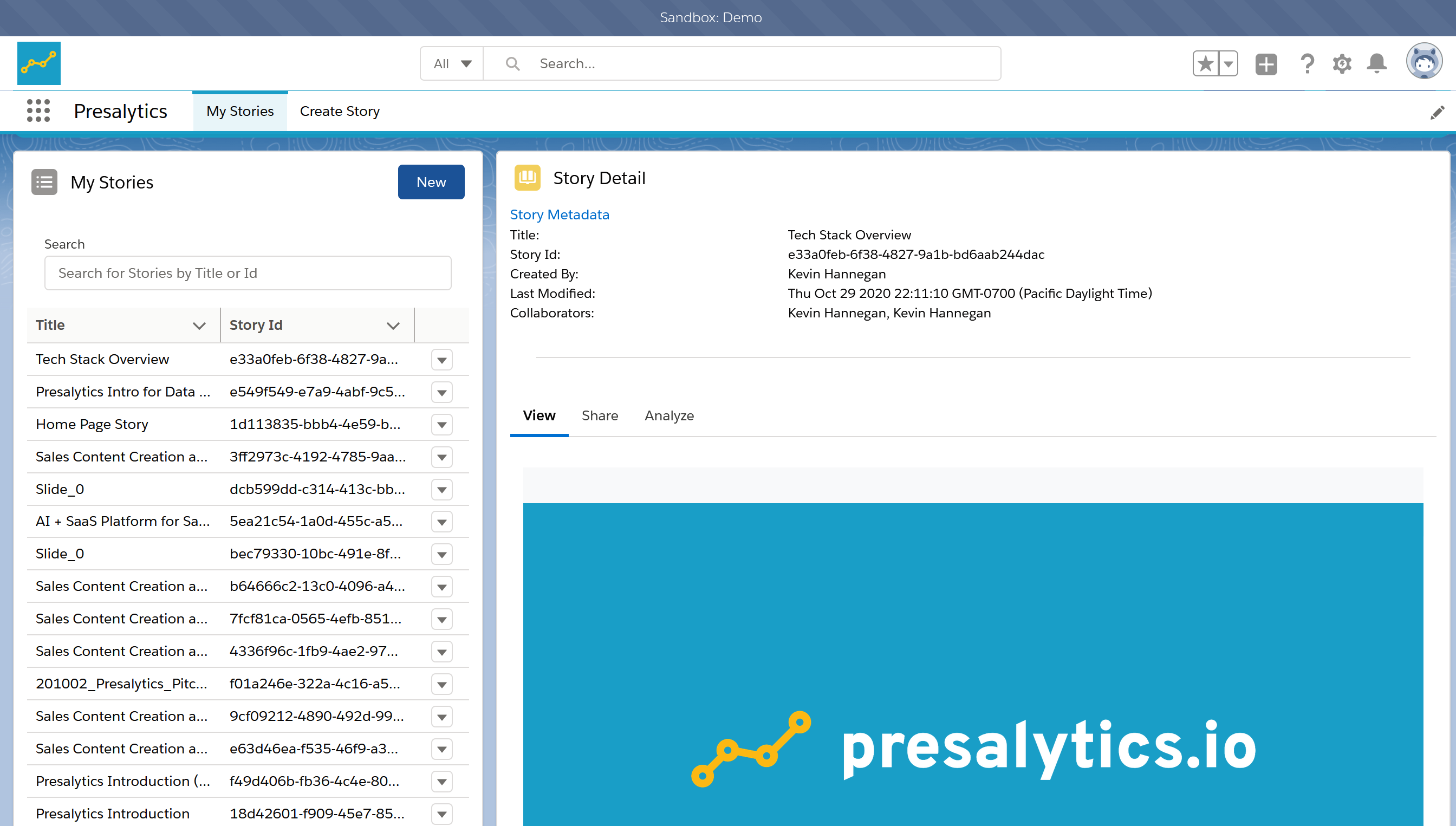This screenshot has height=826, width=1456.
Task: Open the Story Metadata link
Action: coord(559,214)
